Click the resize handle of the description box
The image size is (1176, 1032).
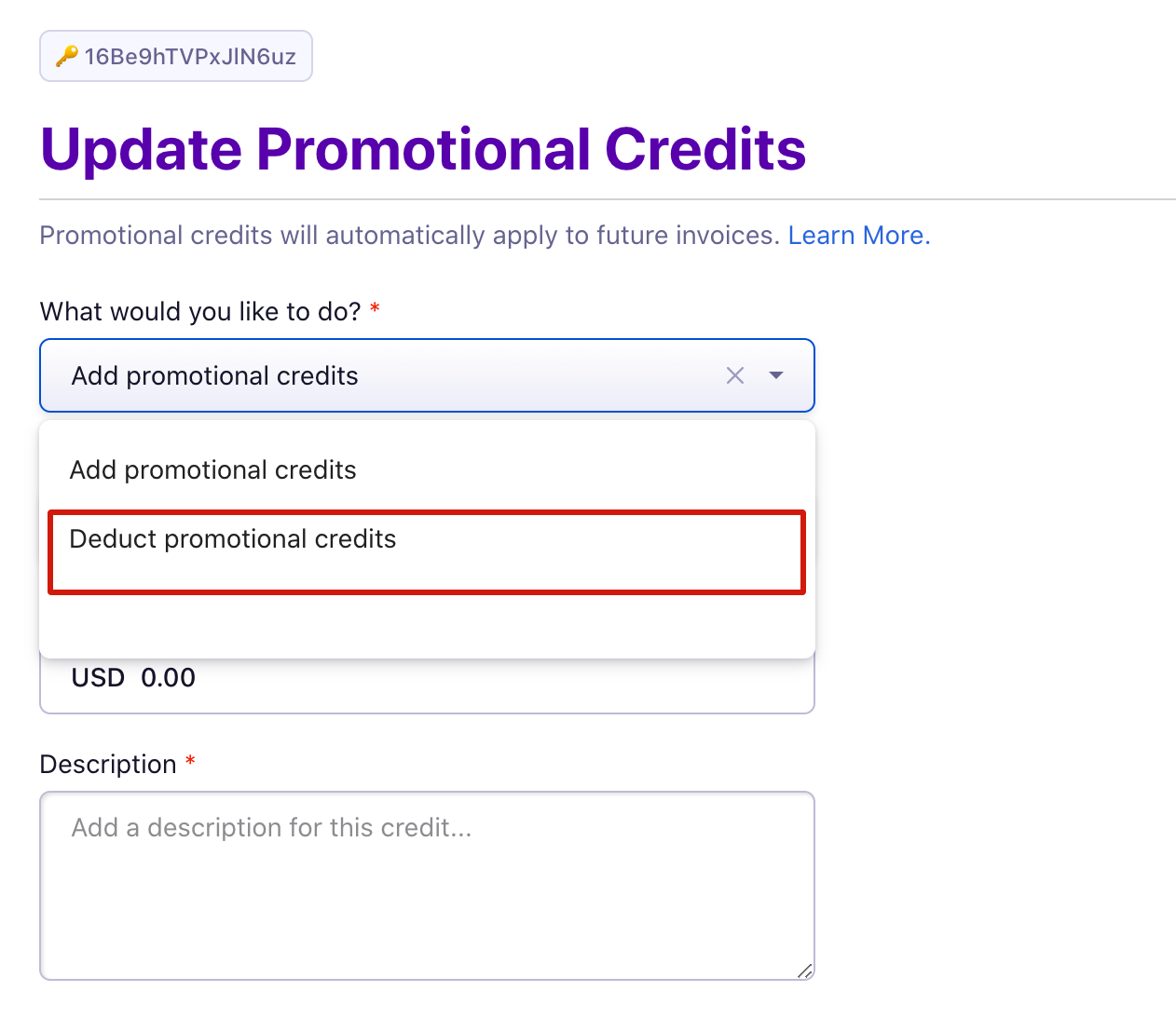tap(805, 971)
